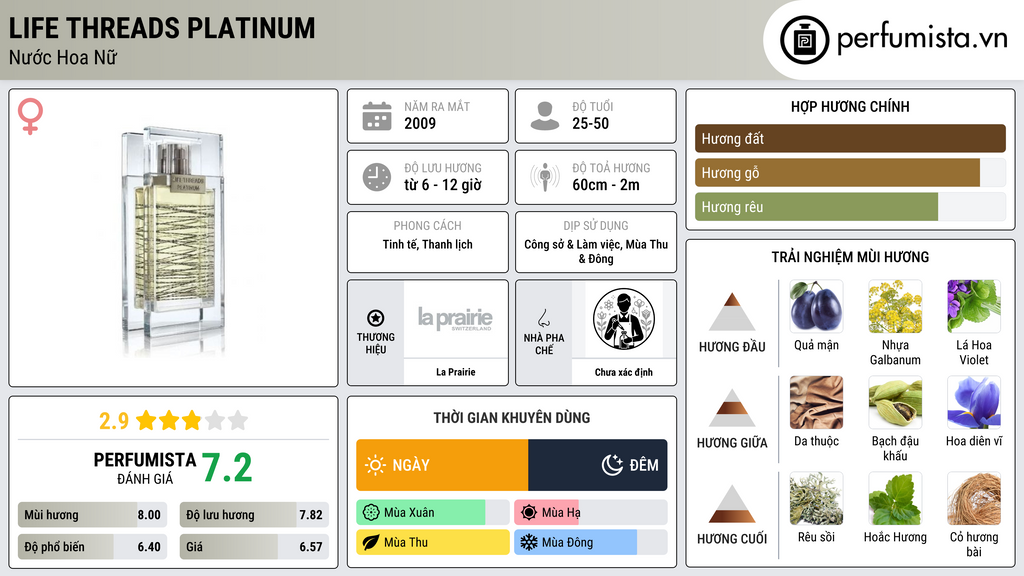This screenshot has width=1024, height=576.
Task: Click the pink female gender symbol icon
Action: [x=30, y=116]
